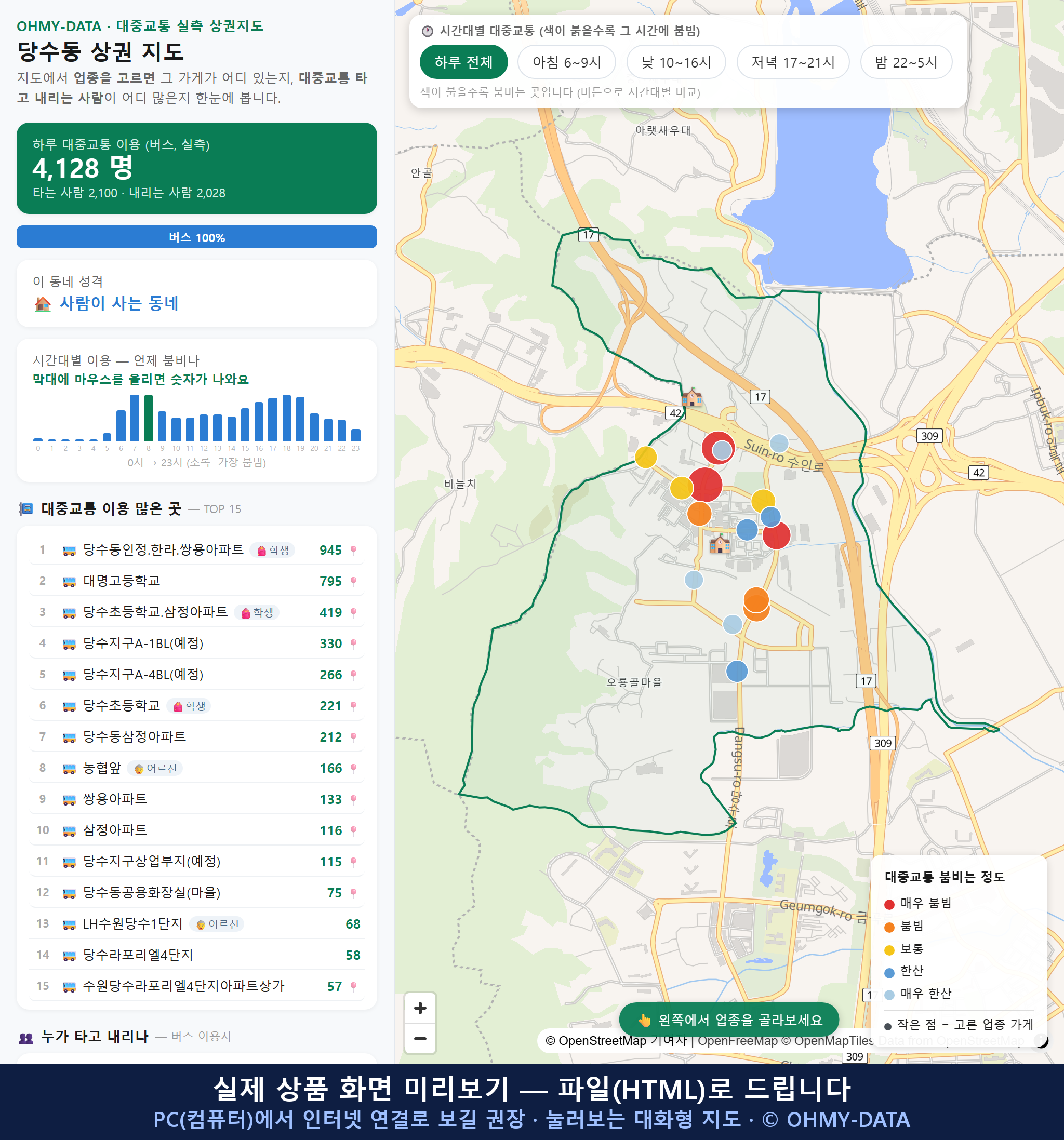
Task: Click the pin icon for 당수지구A-1BL(예정) row
Action: (x=353, y=643)
